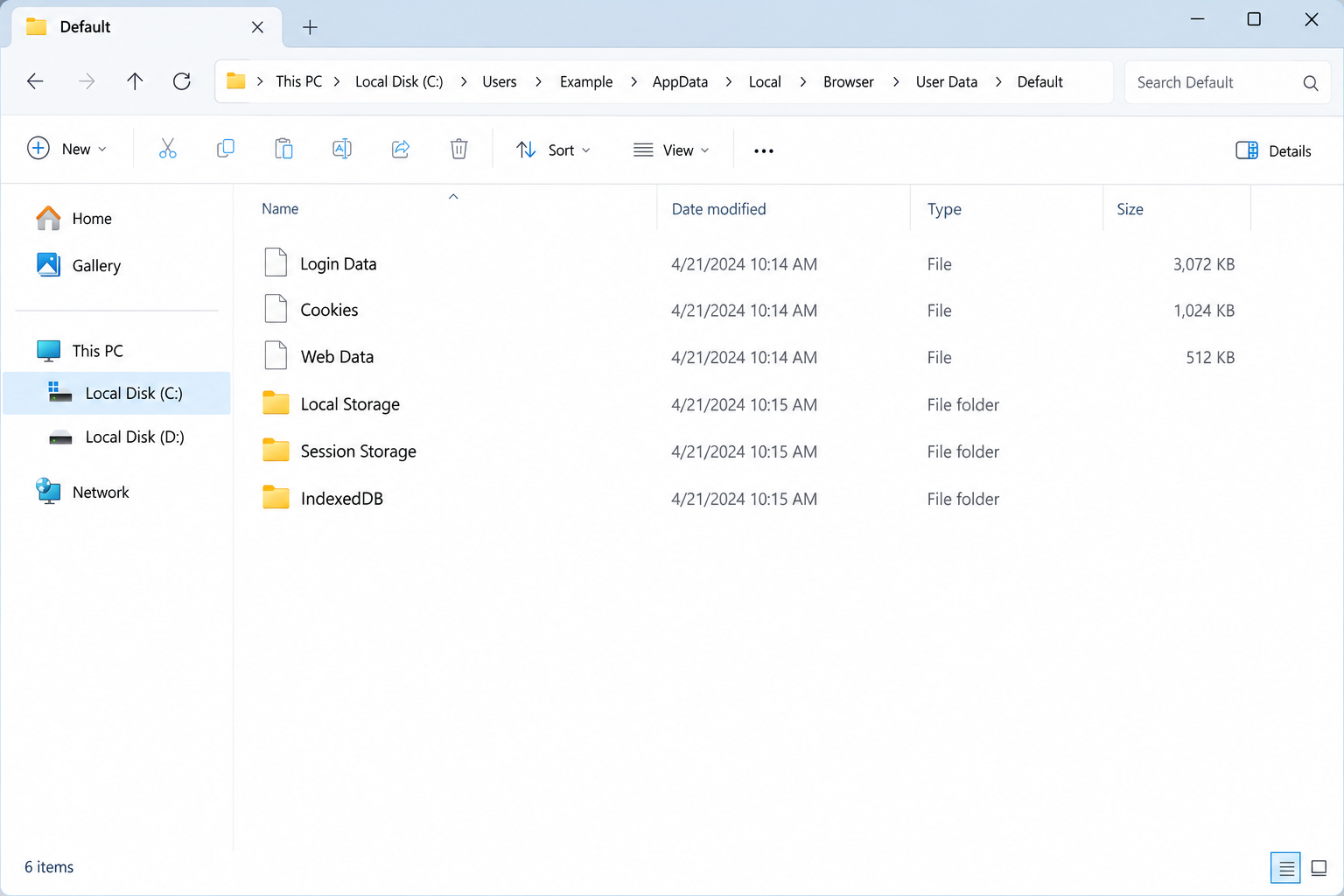Switch to details list view icon in status bar
1344x896 pixels.
tap(1285, 868)
